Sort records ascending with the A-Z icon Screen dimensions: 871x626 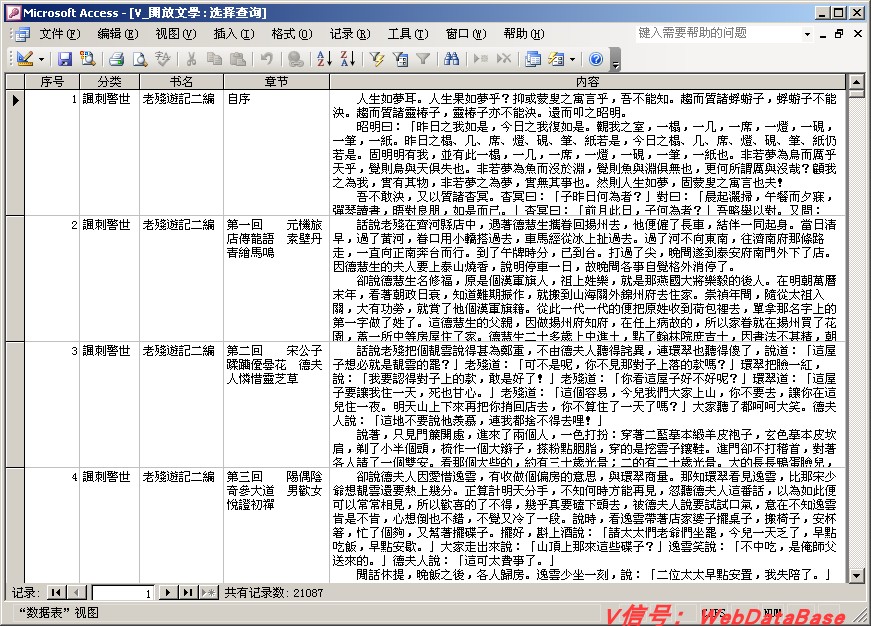tap(324, 58)
